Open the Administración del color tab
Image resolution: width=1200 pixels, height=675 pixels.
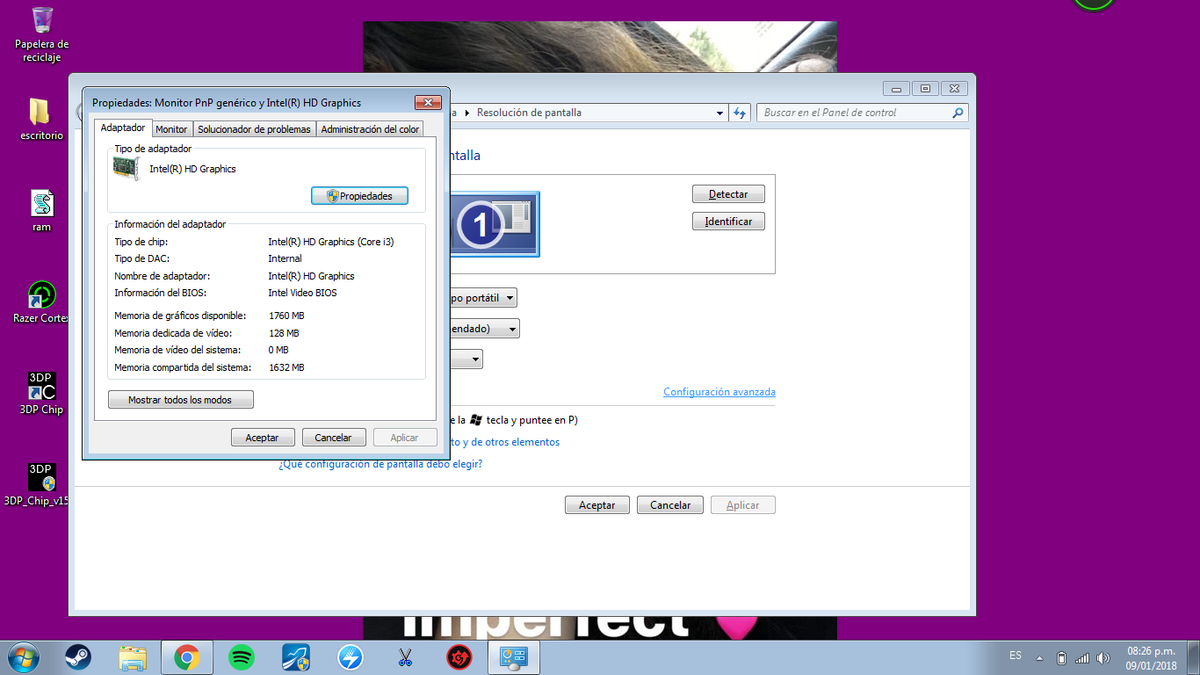click(370, 129)
